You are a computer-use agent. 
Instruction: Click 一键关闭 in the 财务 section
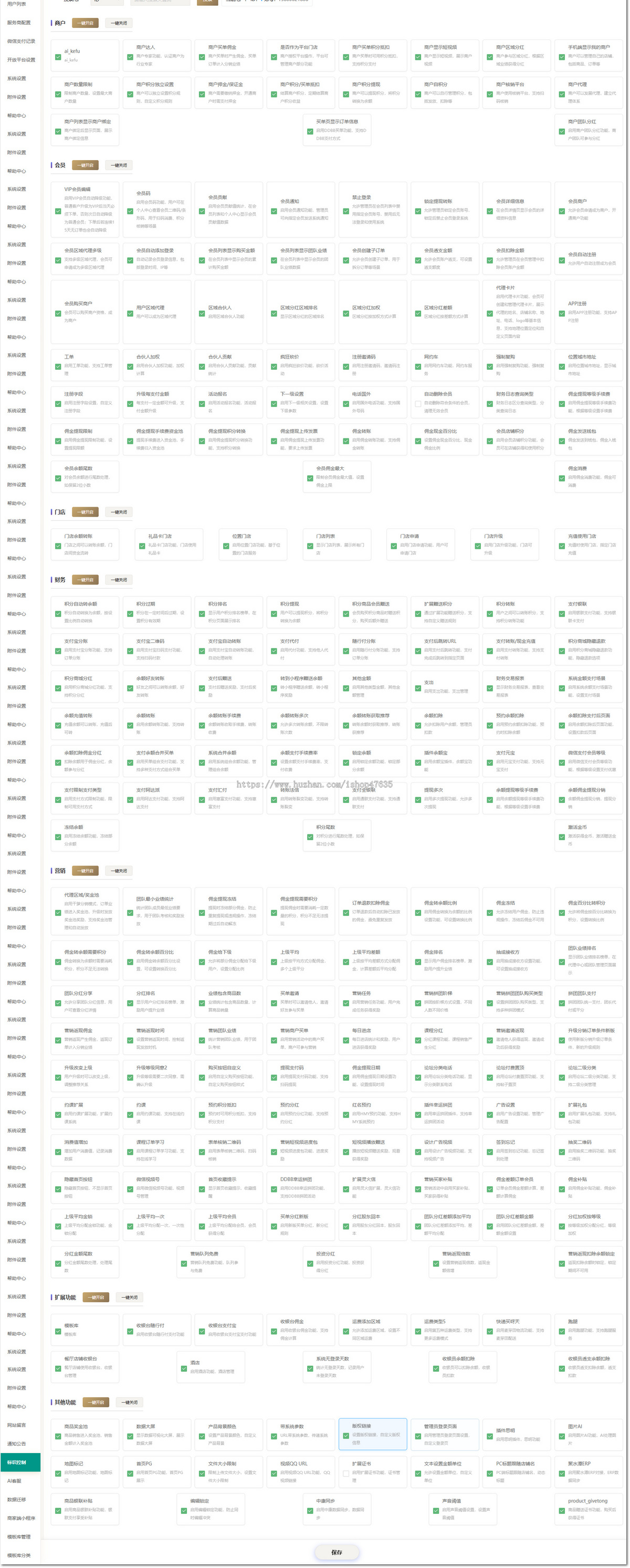[119, 580]
